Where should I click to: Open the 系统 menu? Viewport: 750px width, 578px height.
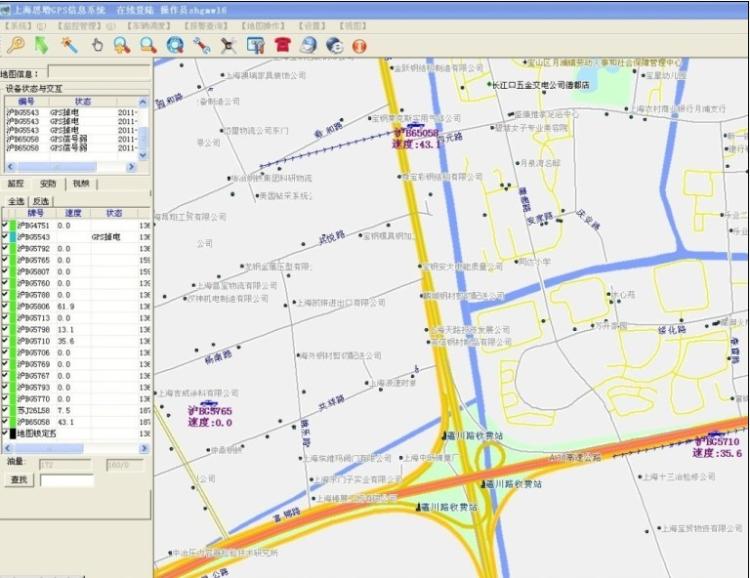24,26
